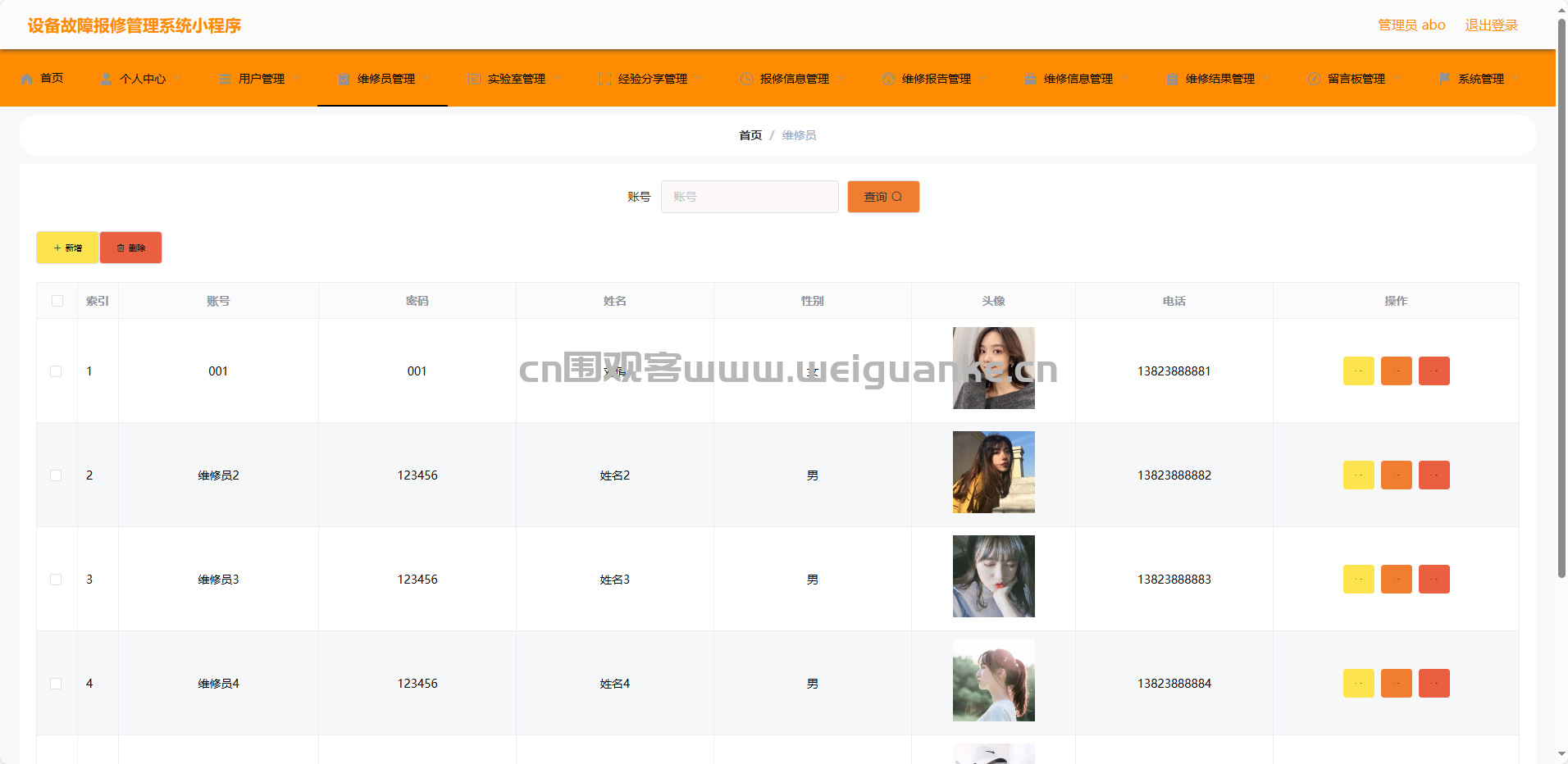Click the compass icon of 留言板管理
This screenshot has width=1568, height=764.
[1314, 79]
